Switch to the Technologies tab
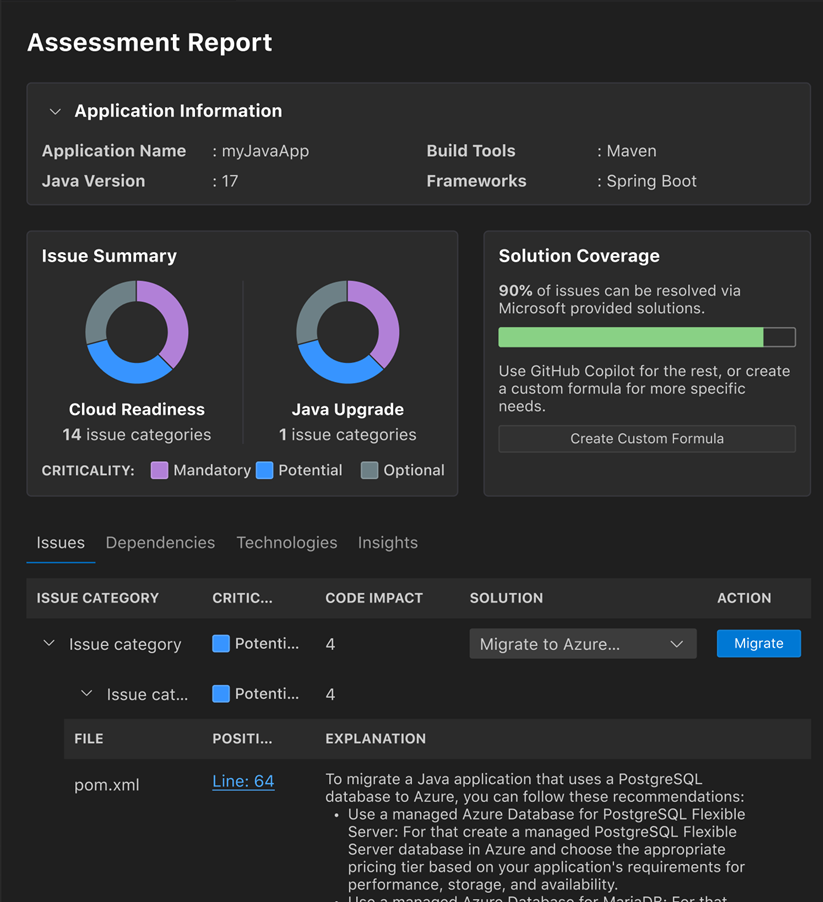Viewport: 823px width, 902px height. (287, 543)
